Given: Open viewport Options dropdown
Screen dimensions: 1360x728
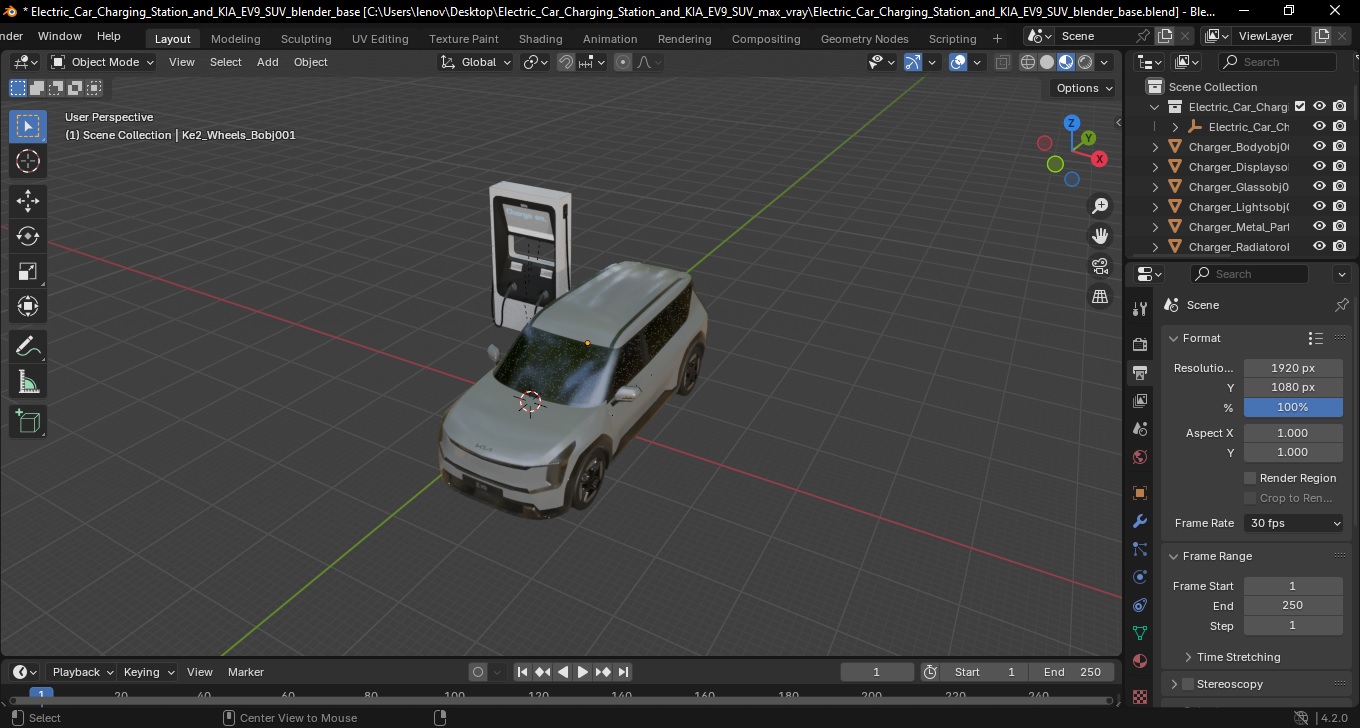Looking at the screenshot, I should pyautogui.click(x=1085, y=88).
